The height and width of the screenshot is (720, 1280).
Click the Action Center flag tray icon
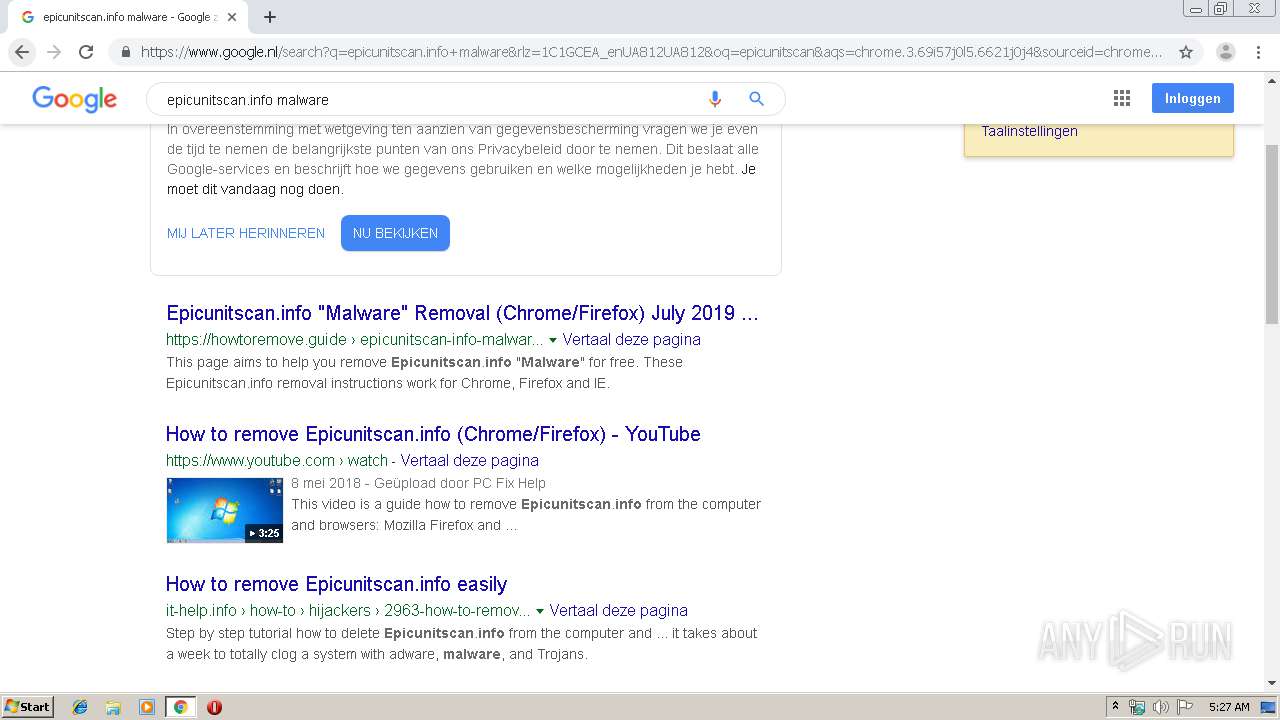1184,707
